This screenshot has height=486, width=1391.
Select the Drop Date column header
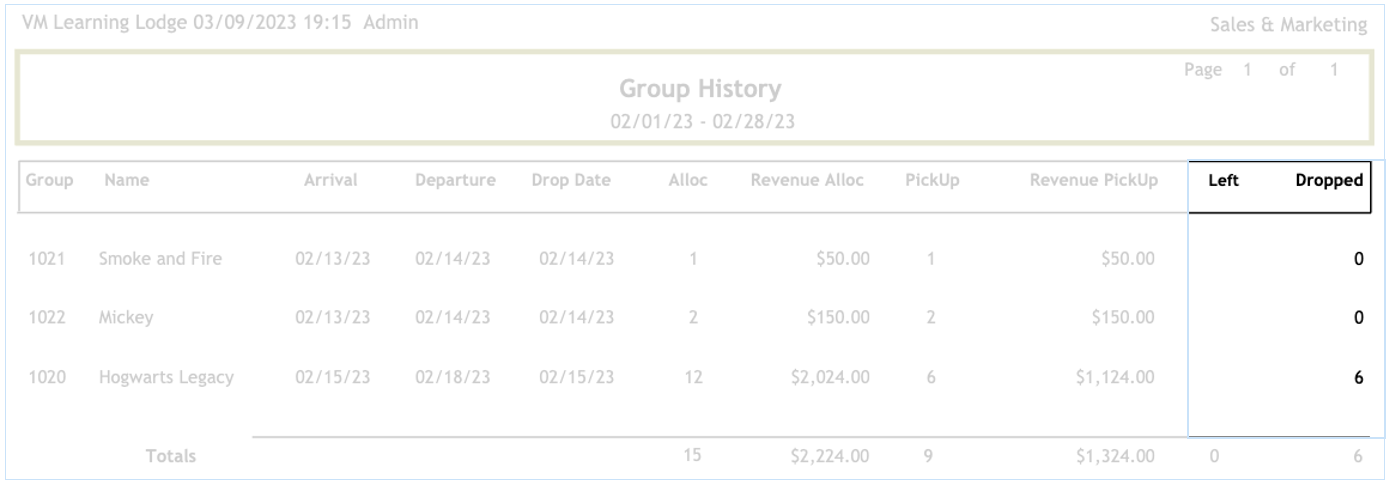point(572,182)
